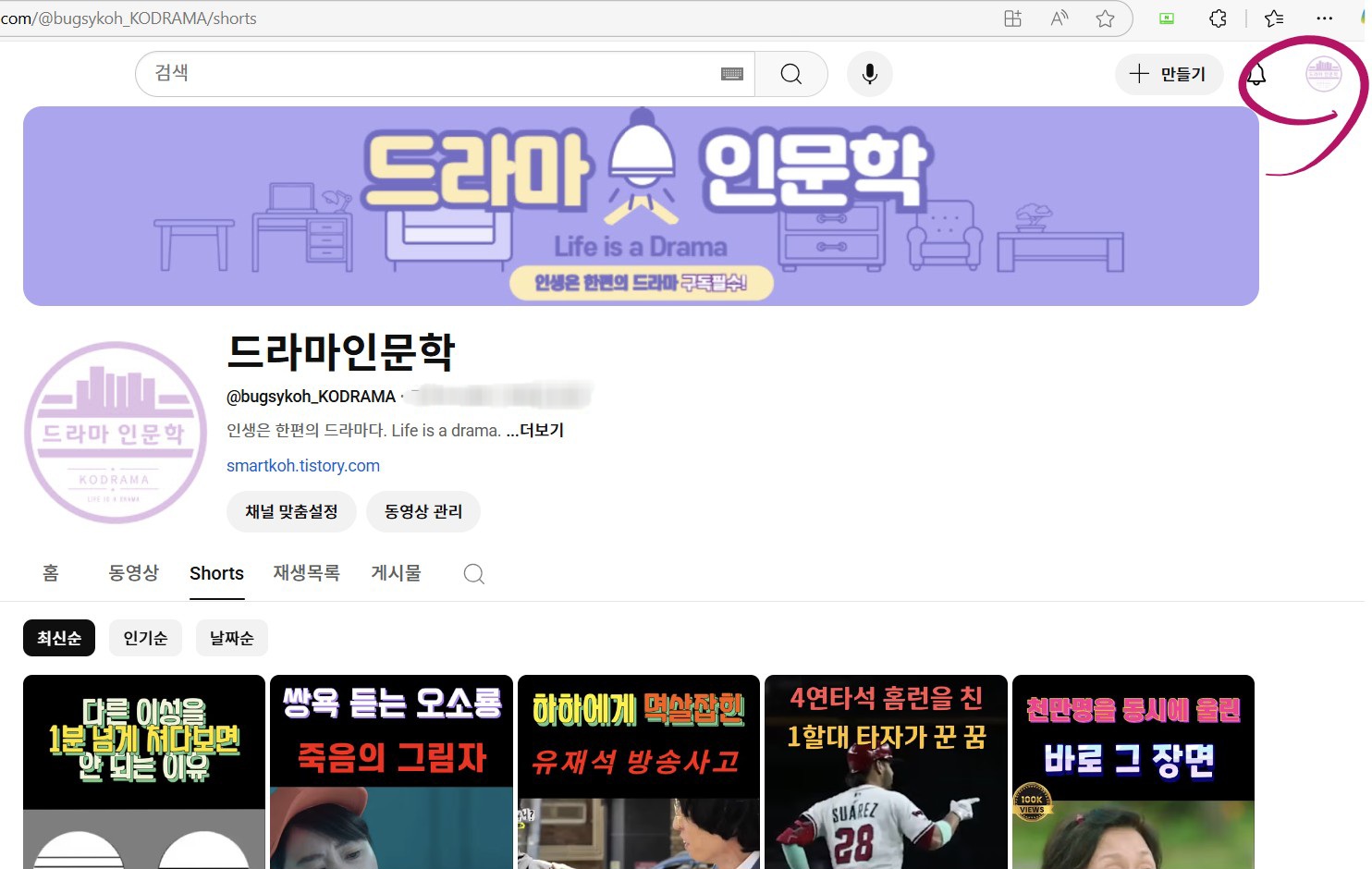Start voice search with microphone icon

(x=870, y=74)
